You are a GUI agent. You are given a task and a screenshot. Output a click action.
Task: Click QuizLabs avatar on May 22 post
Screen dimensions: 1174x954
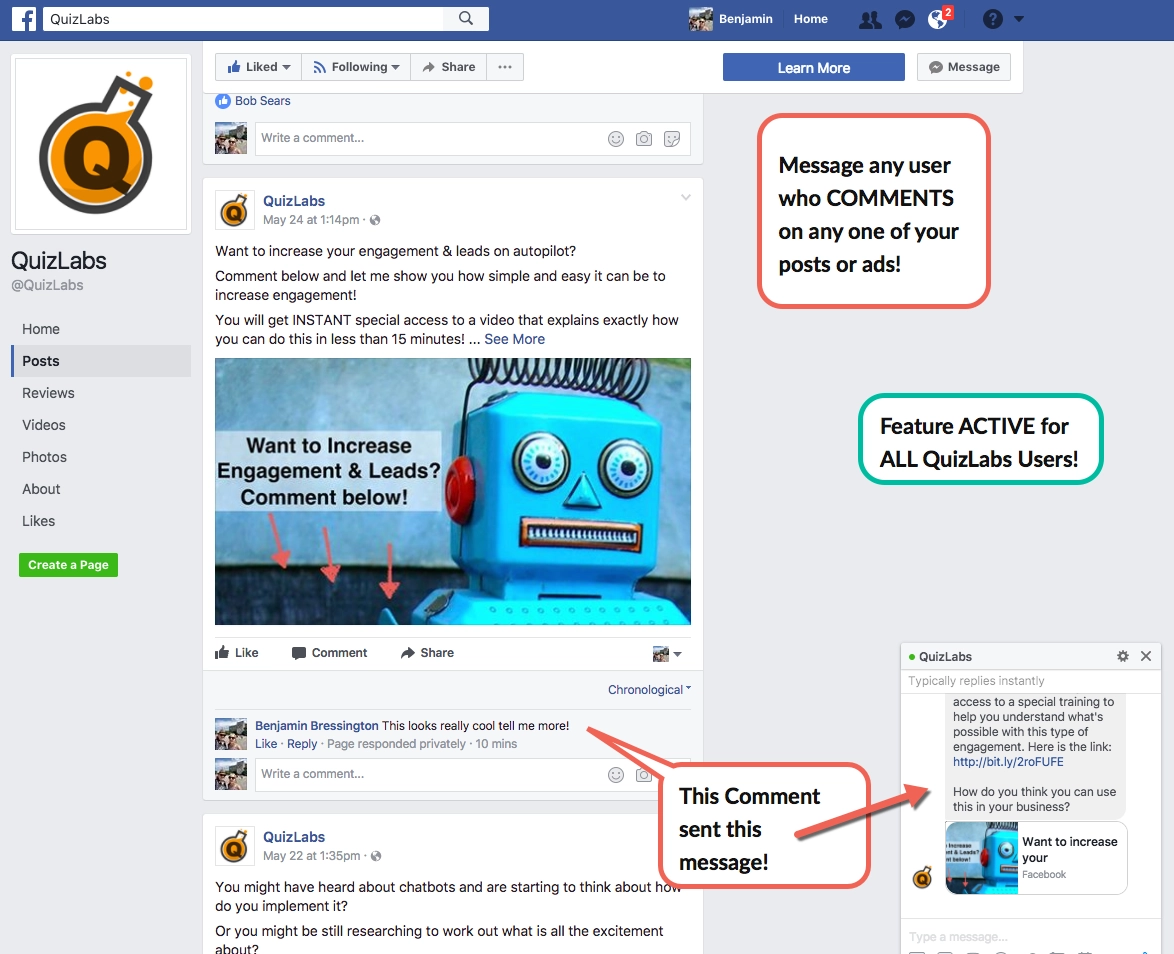tap(234, 846)
